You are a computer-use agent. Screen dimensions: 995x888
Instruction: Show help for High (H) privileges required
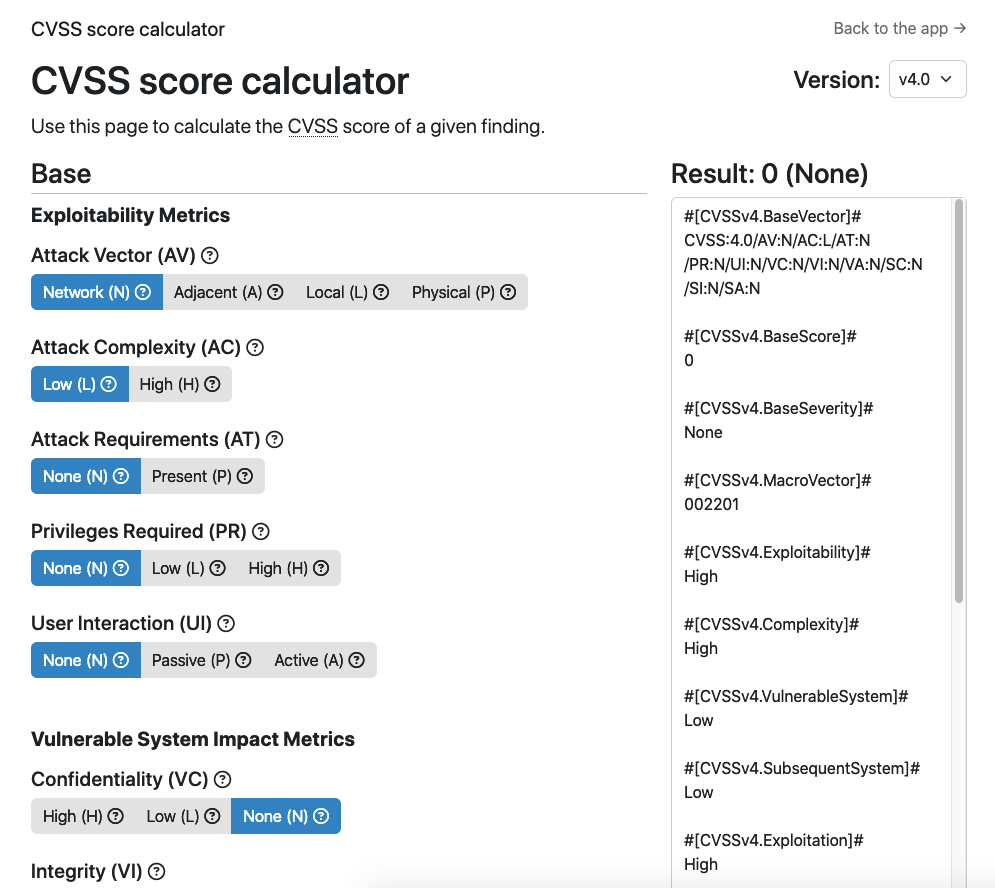321,568
